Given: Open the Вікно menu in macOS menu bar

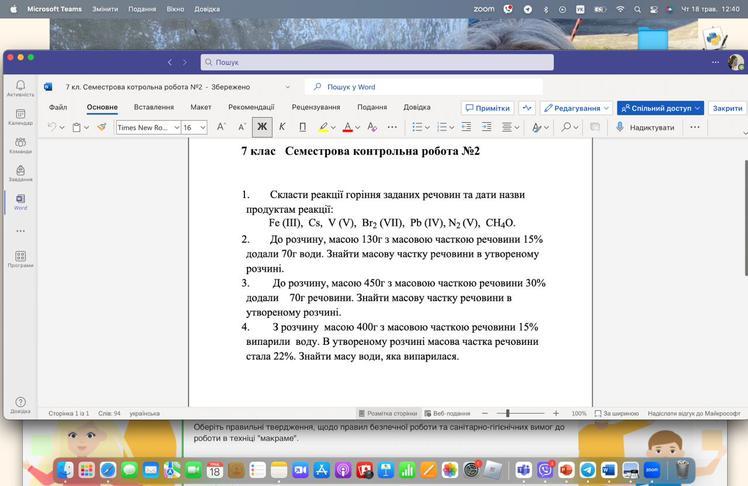Looking at the screenshot, I should point(175,9).
